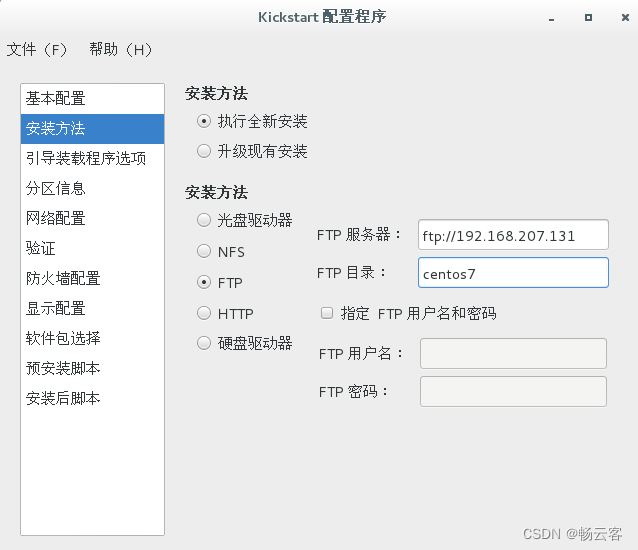Image resolution: width=638 pixels, height=550 pixels.
Task: Minimize the Kickstart window
Action: pyautogui.click(x=551, y=18)
